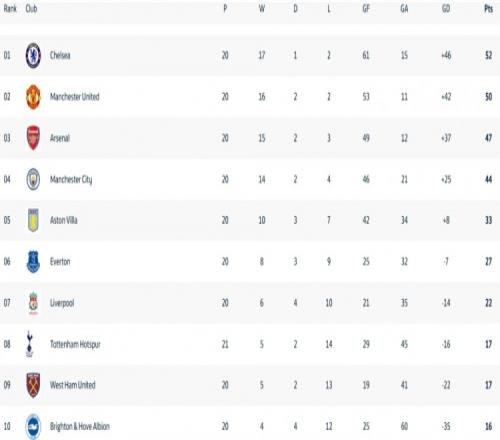Sort table by Rank column header
Screen dimensions: 500x440
(x=10, y=9)
